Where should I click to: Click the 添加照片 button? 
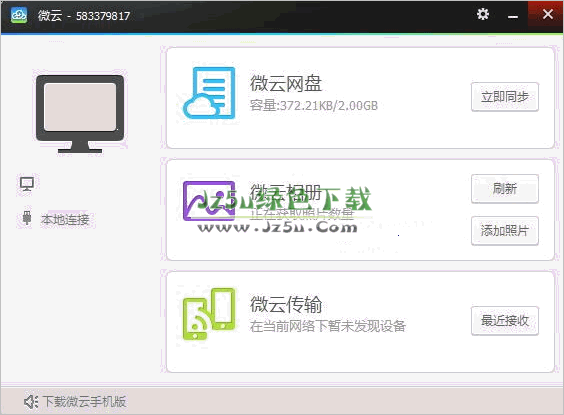[x=505, y=231]
